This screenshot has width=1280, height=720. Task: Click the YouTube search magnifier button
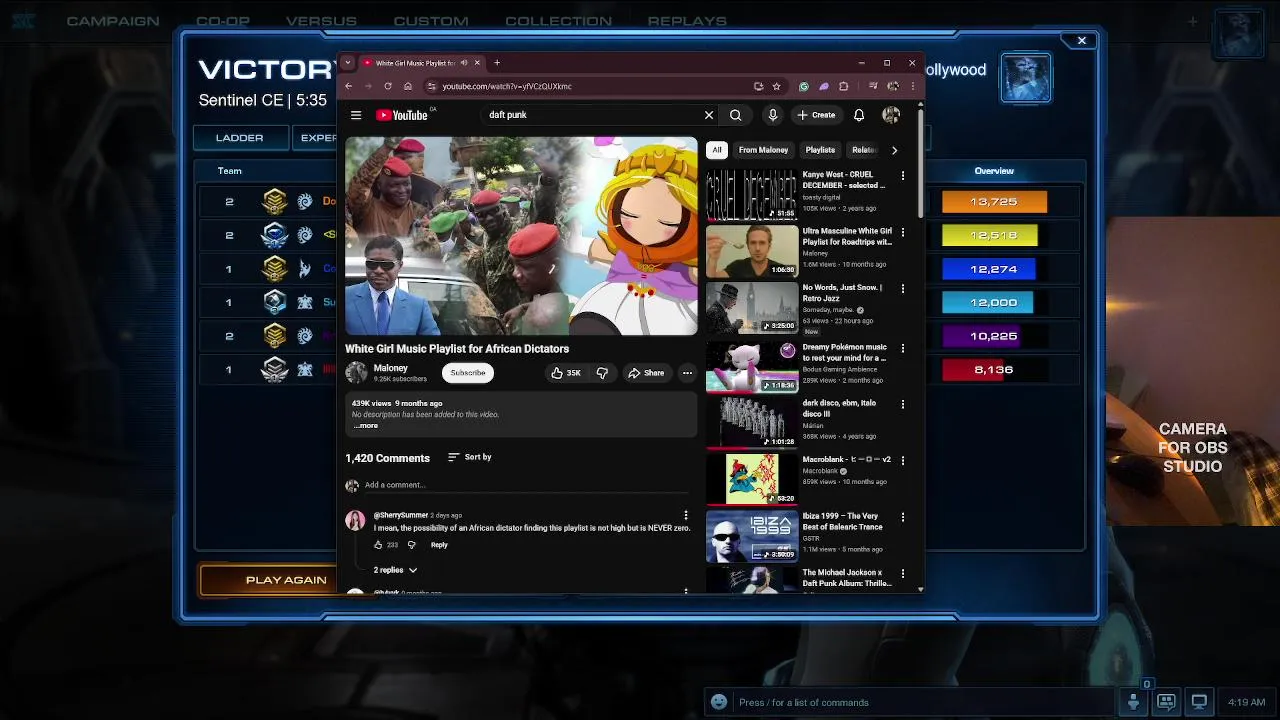pos(736,115)
